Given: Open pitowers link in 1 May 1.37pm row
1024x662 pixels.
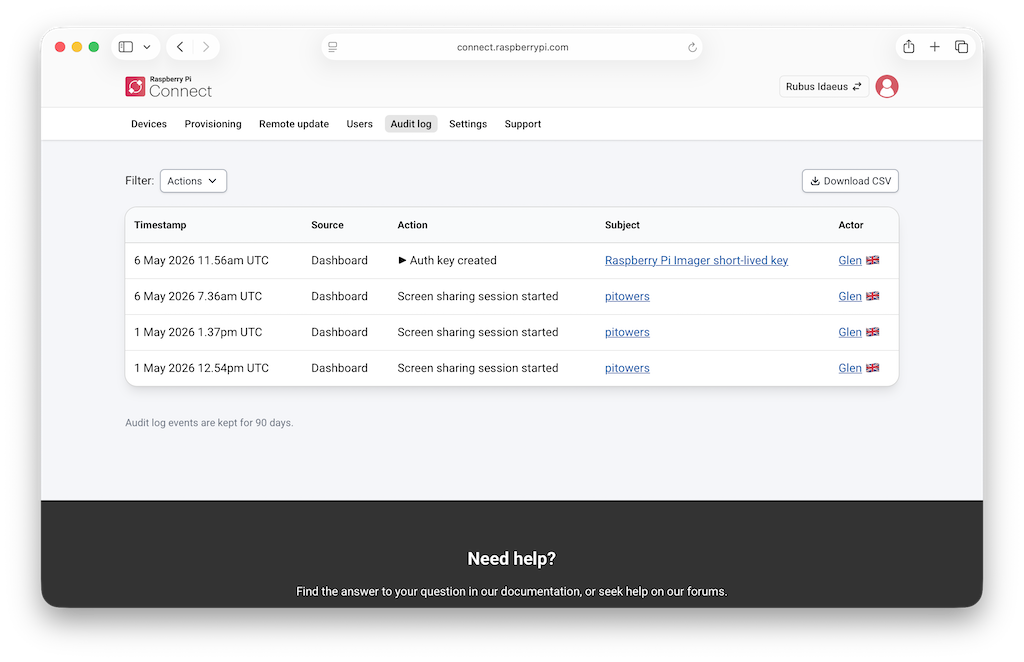Looking at the screenshot, I should [x=627, y=332].
